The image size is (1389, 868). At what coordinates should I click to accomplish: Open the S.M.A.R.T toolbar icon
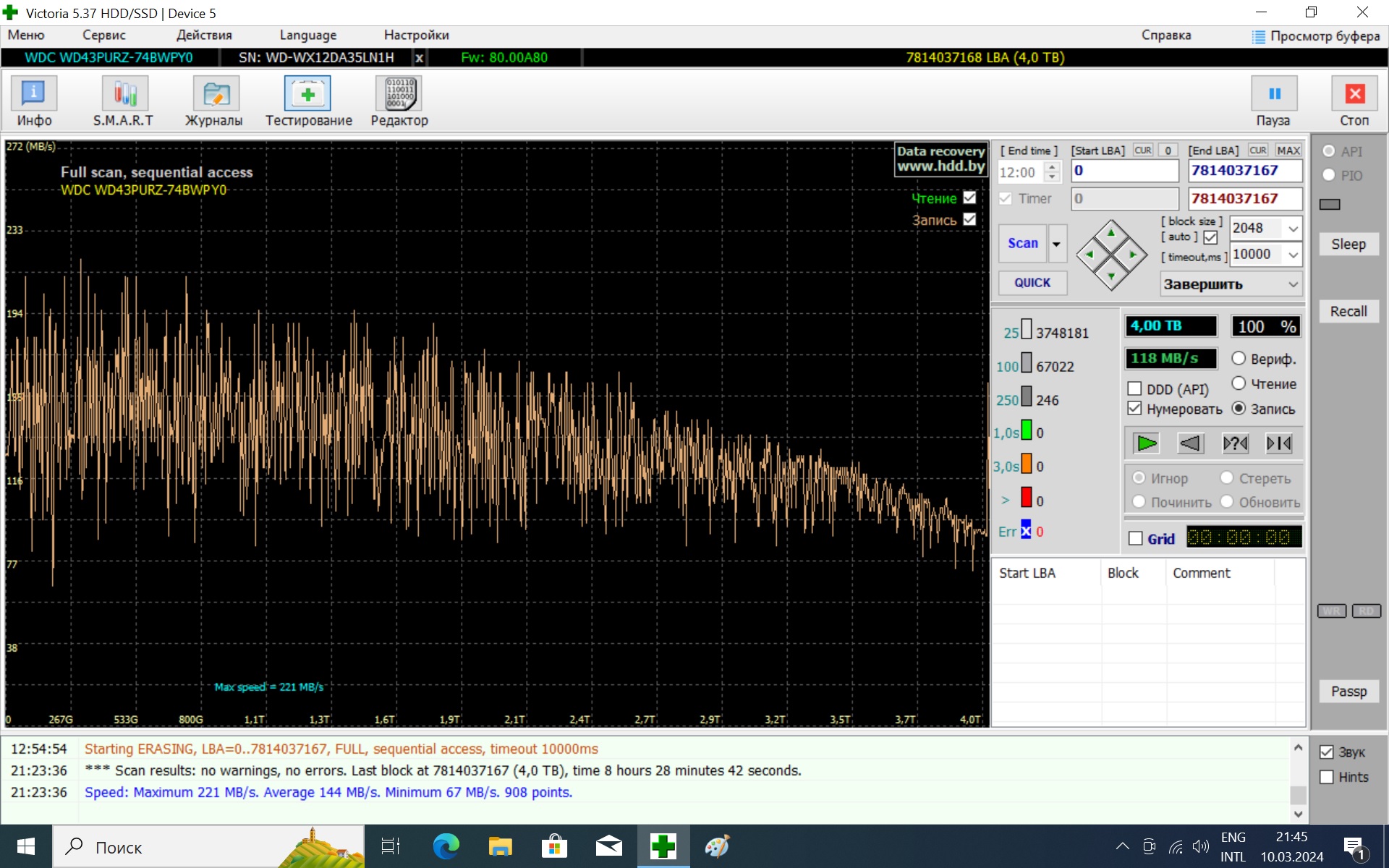[x=124, y=95]
